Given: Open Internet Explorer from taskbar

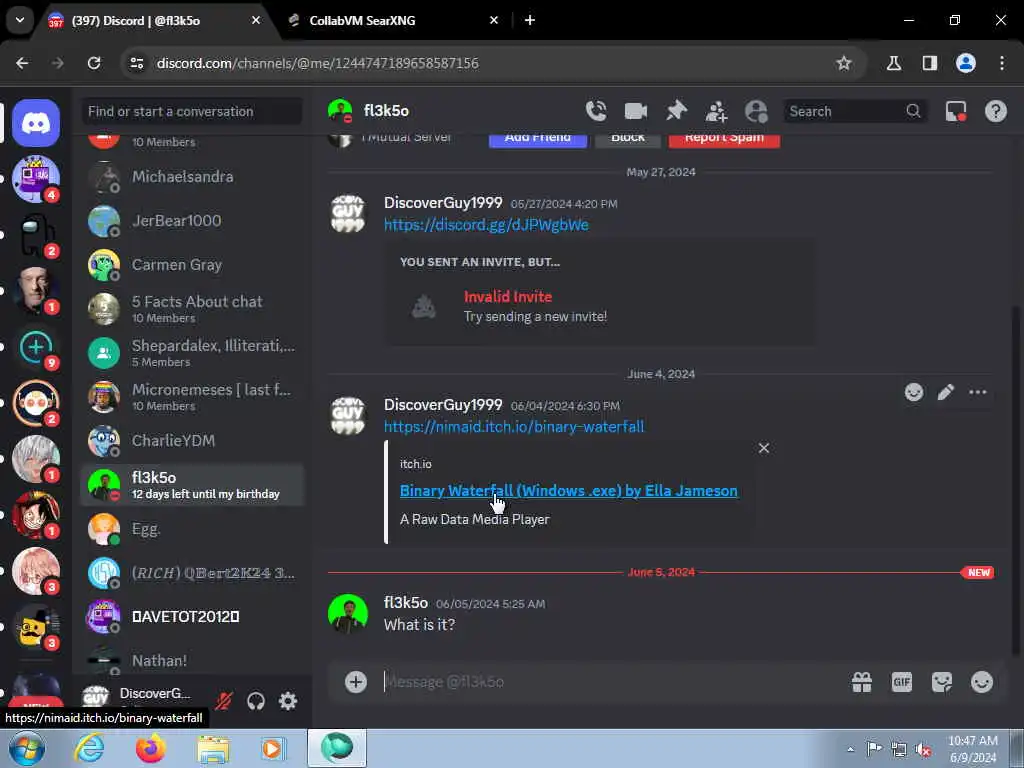Looking at the screenshot, I should coord(89,748).
